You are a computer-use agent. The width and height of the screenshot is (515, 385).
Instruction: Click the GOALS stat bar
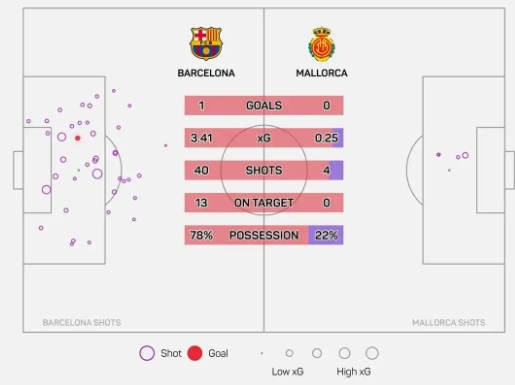tap(264, 105)
